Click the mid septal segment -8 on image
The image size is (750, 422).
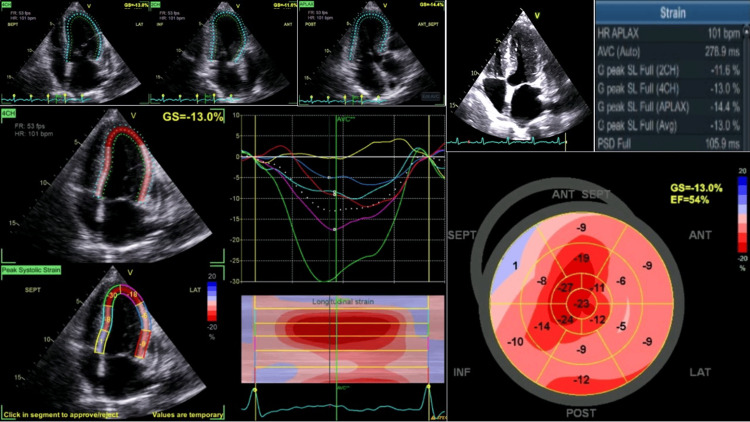pyautogui.click(x=108, y=319)
